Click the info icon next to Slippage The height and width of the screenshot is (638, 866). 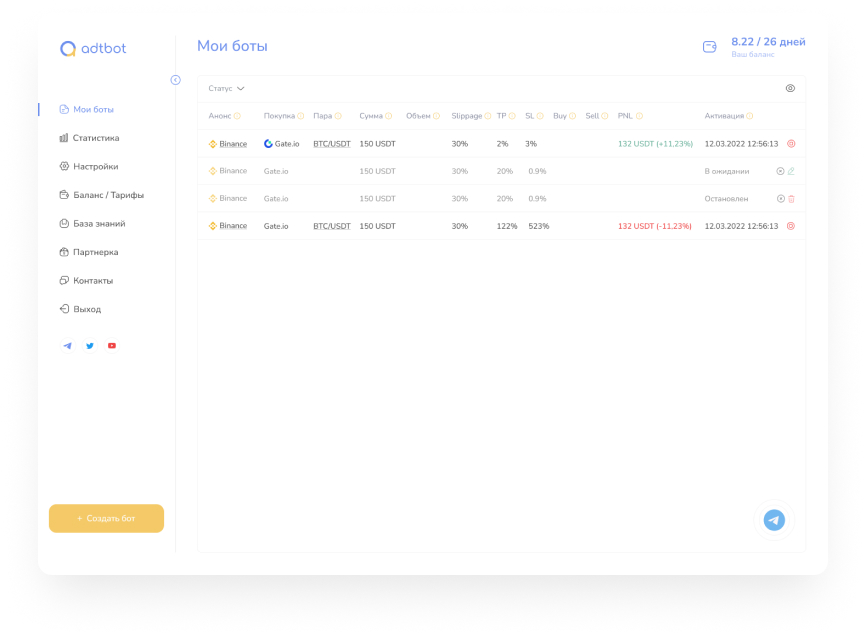coord(487,116)
